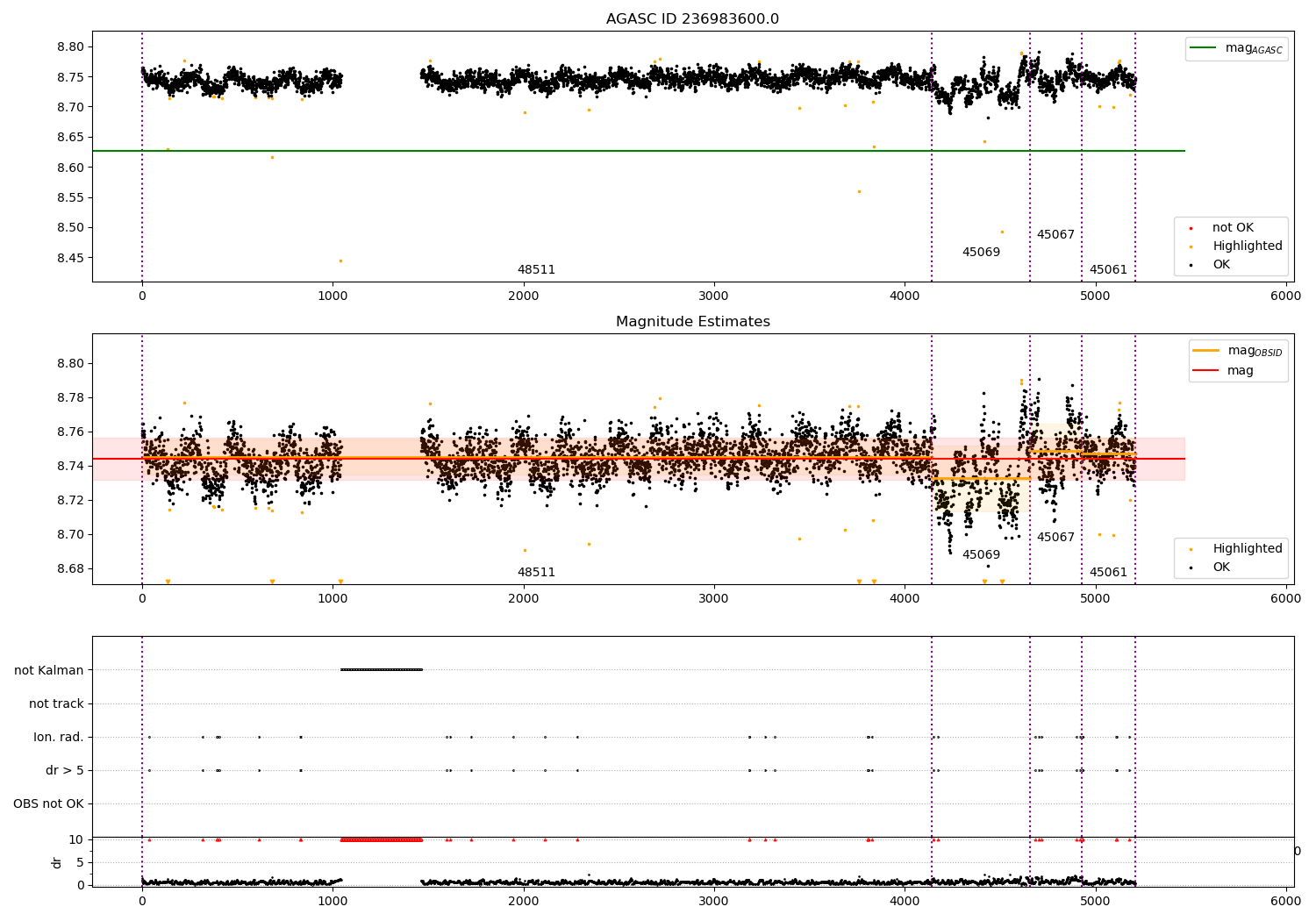Click observation label 45069 in Magnitude Estimates plot
Viewport: 1316px width, 921px height.
981,555
